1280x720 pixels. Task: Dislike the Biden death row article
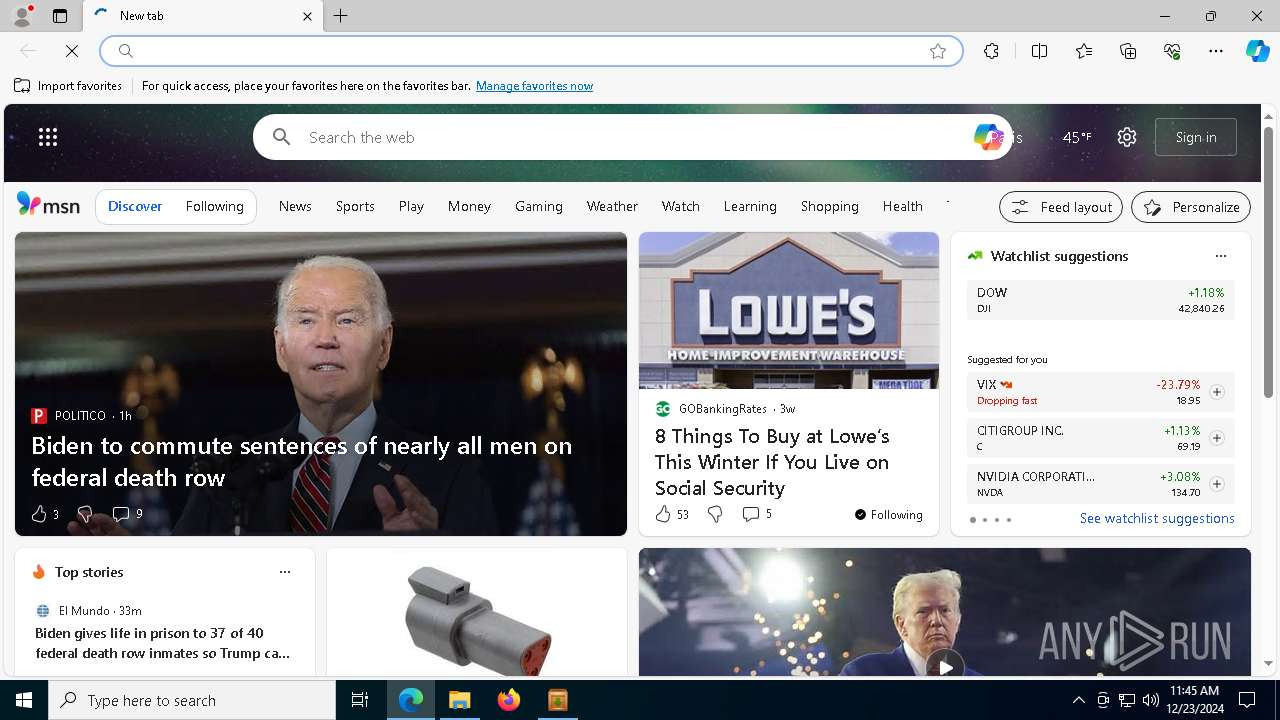pos(85,514)
